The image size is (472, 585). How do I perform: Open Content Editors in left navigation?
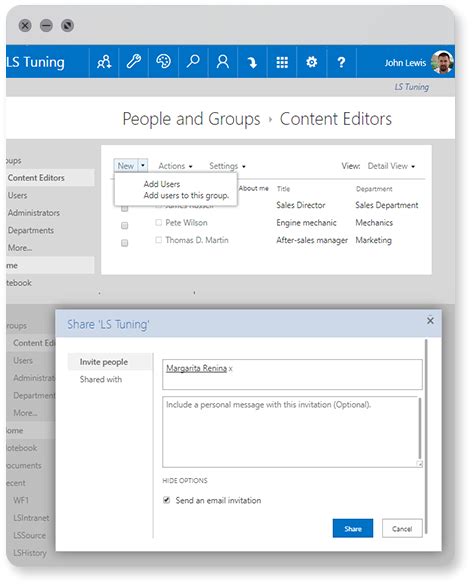[x=36, y=178]
